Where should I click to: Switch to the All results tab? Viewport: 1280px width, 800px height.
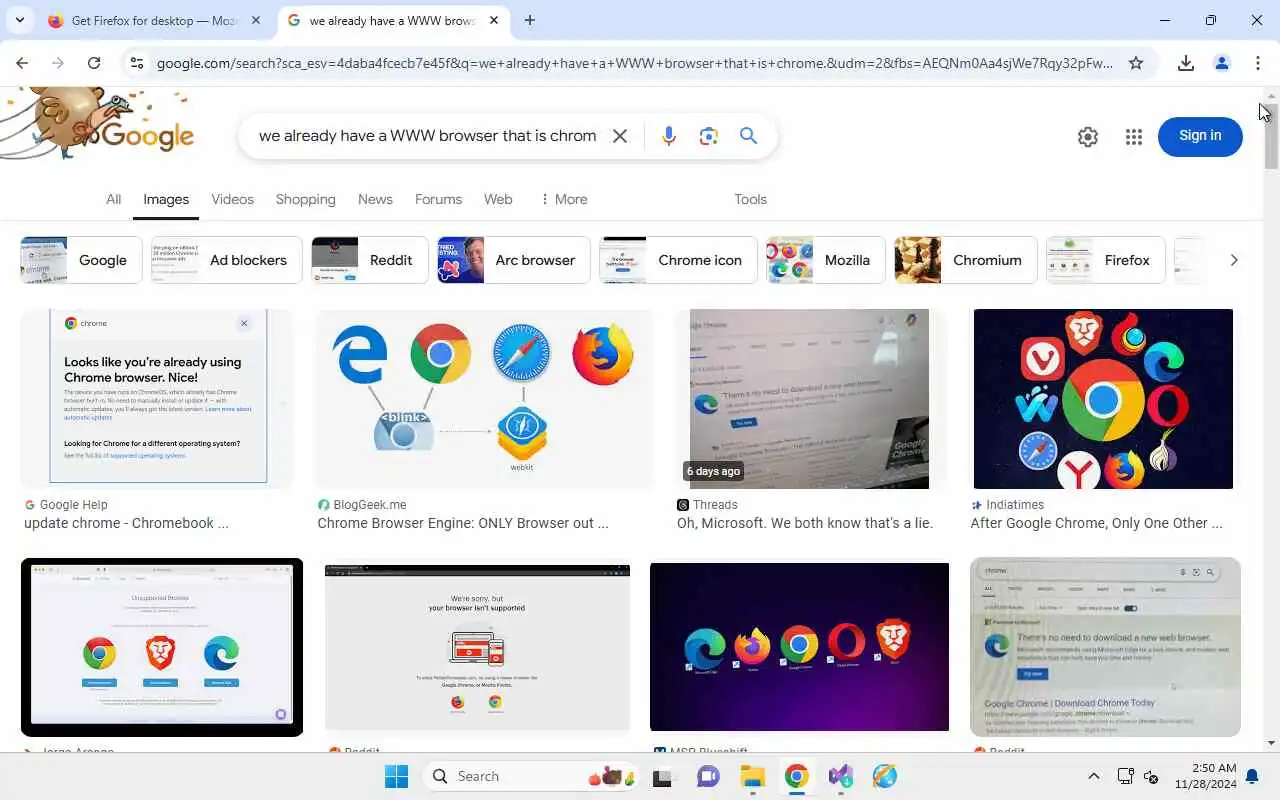(x=114, y=199)
